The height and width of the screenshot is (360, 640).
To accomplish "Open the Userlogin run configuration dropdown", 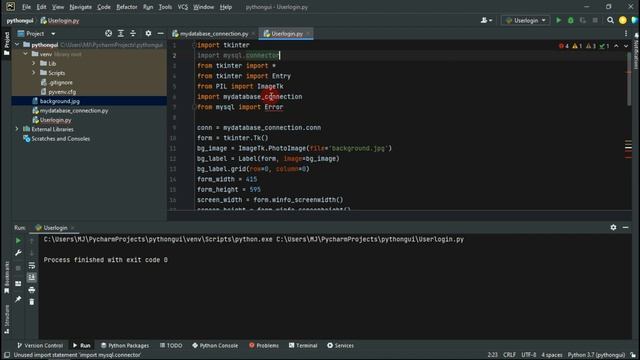I will click(x=525, y=20).
